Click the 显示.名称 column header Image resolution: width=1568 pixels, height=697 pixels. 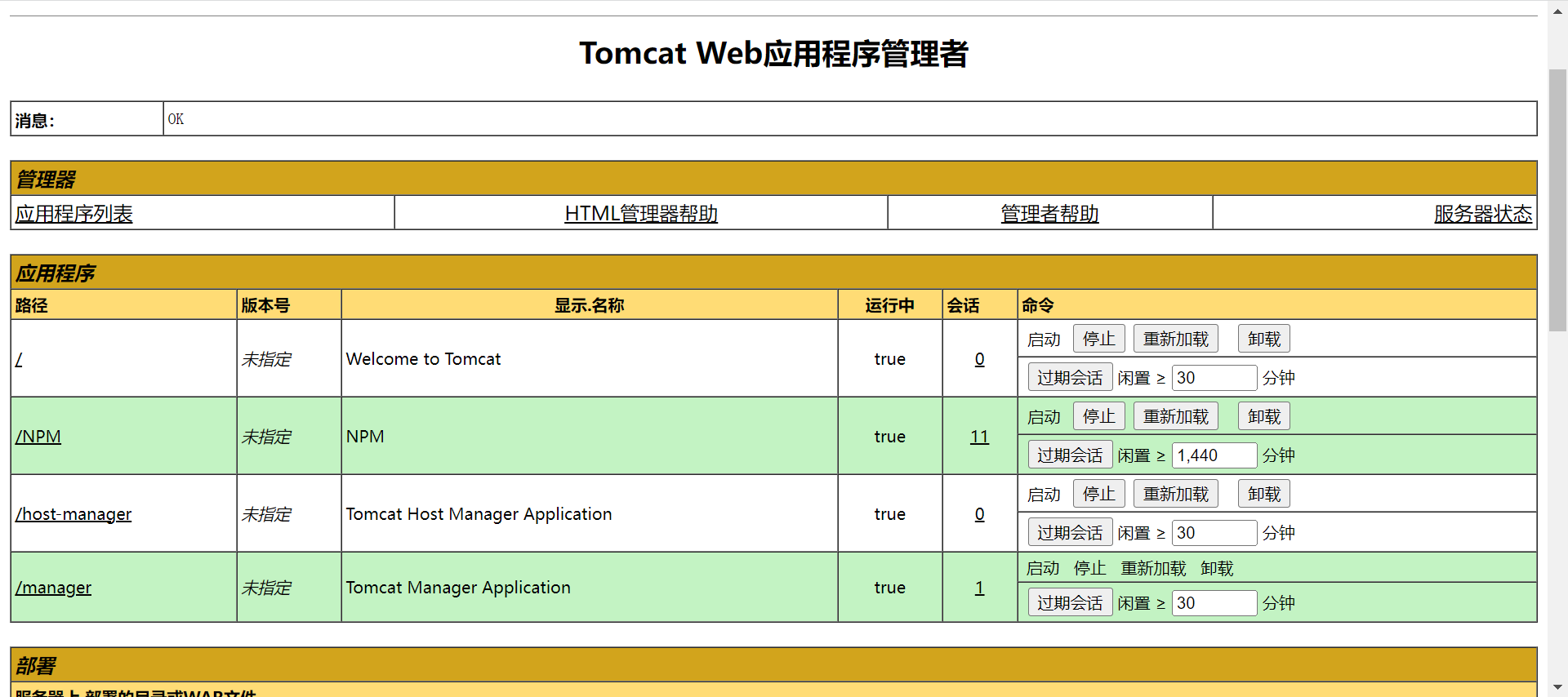pyautogui.click(x=590, y=305)
